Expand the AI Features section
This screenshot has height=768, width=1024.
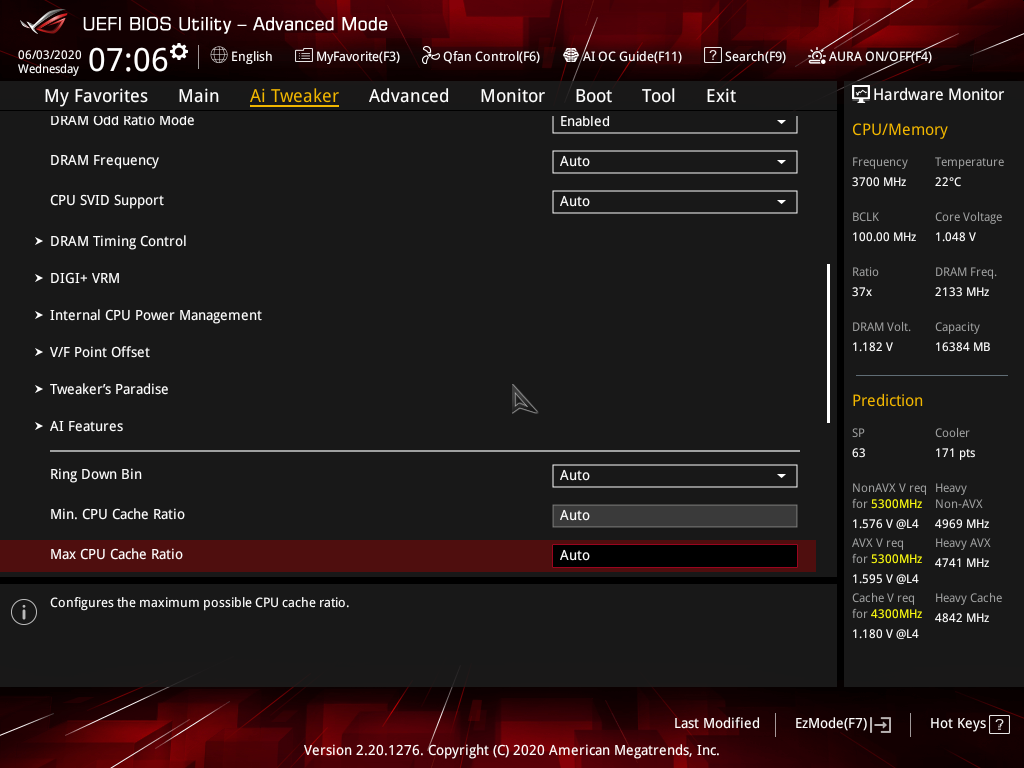coord(86,426)
